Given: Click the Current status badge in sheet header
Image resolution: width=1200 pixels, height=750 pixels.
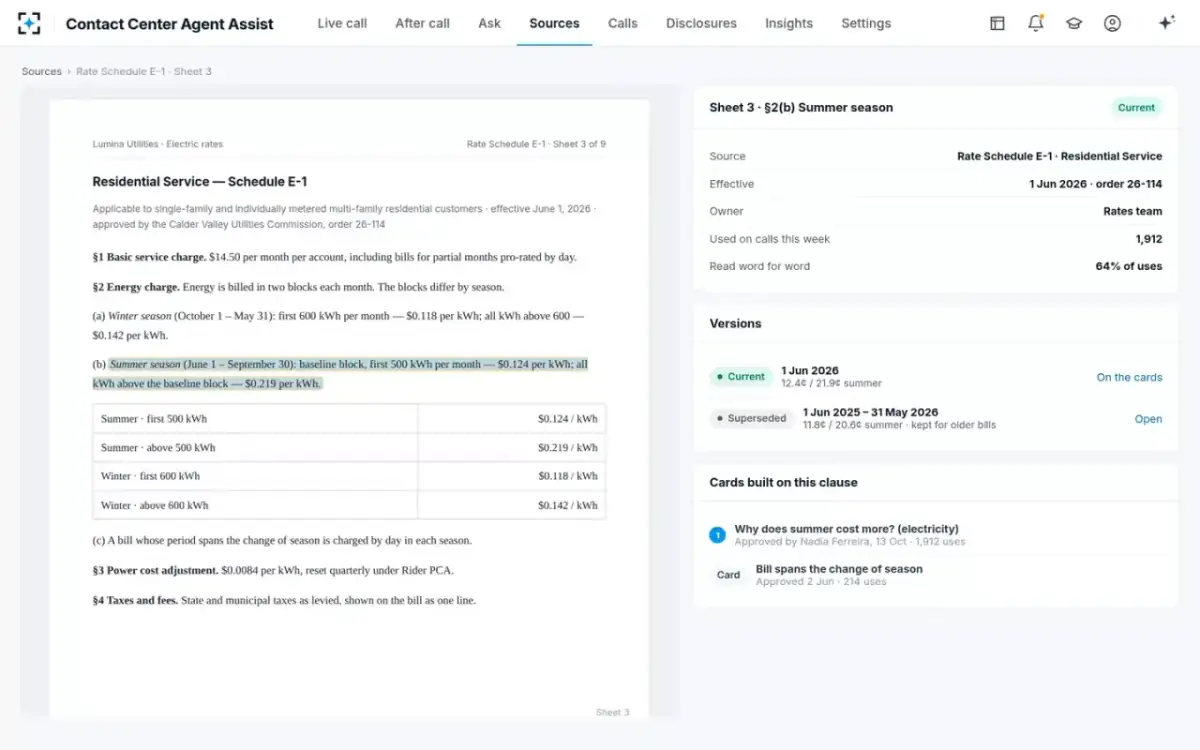Looking at the screenshot, I should 1136,108.
